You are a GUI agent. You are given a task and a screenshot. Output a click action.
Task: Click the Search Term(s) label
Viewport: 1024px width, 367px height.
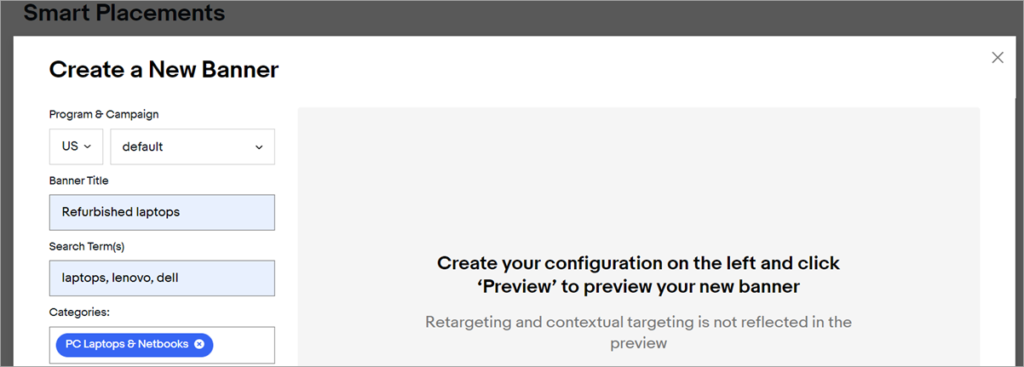click(x=87, y=246)
